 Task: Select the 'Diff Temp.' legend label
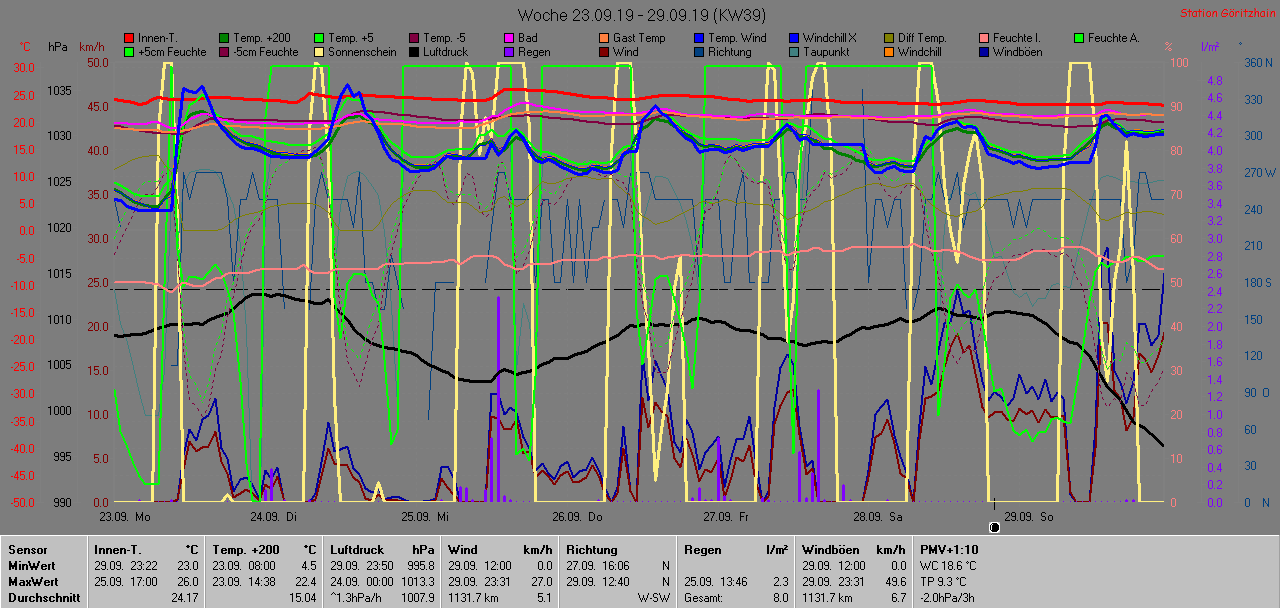pyautogui.click(x=924, y=38)
